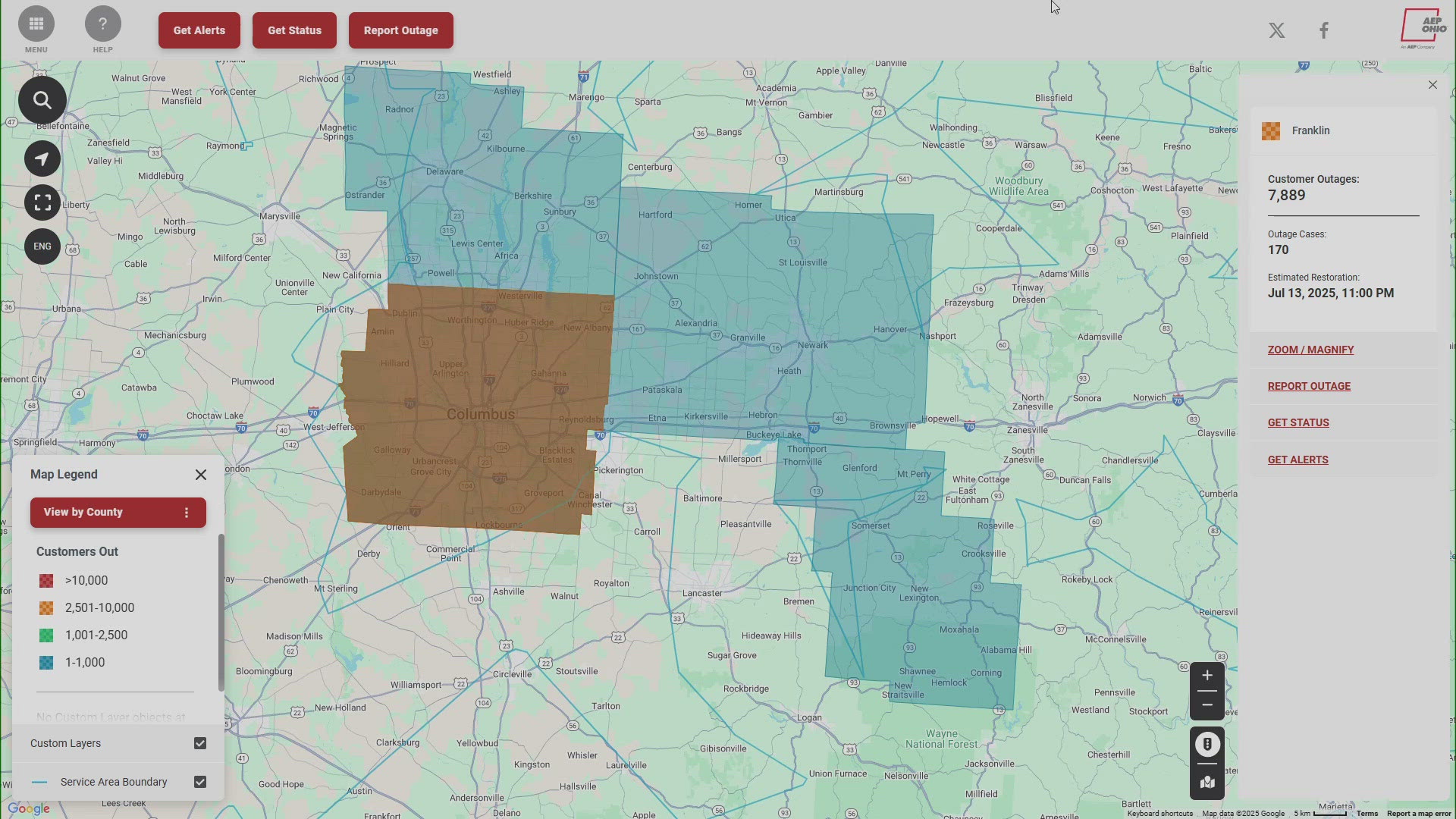Toggle the Service Area Boundary checkbox
Viewport: 1456px width, 819px height.
200,782
